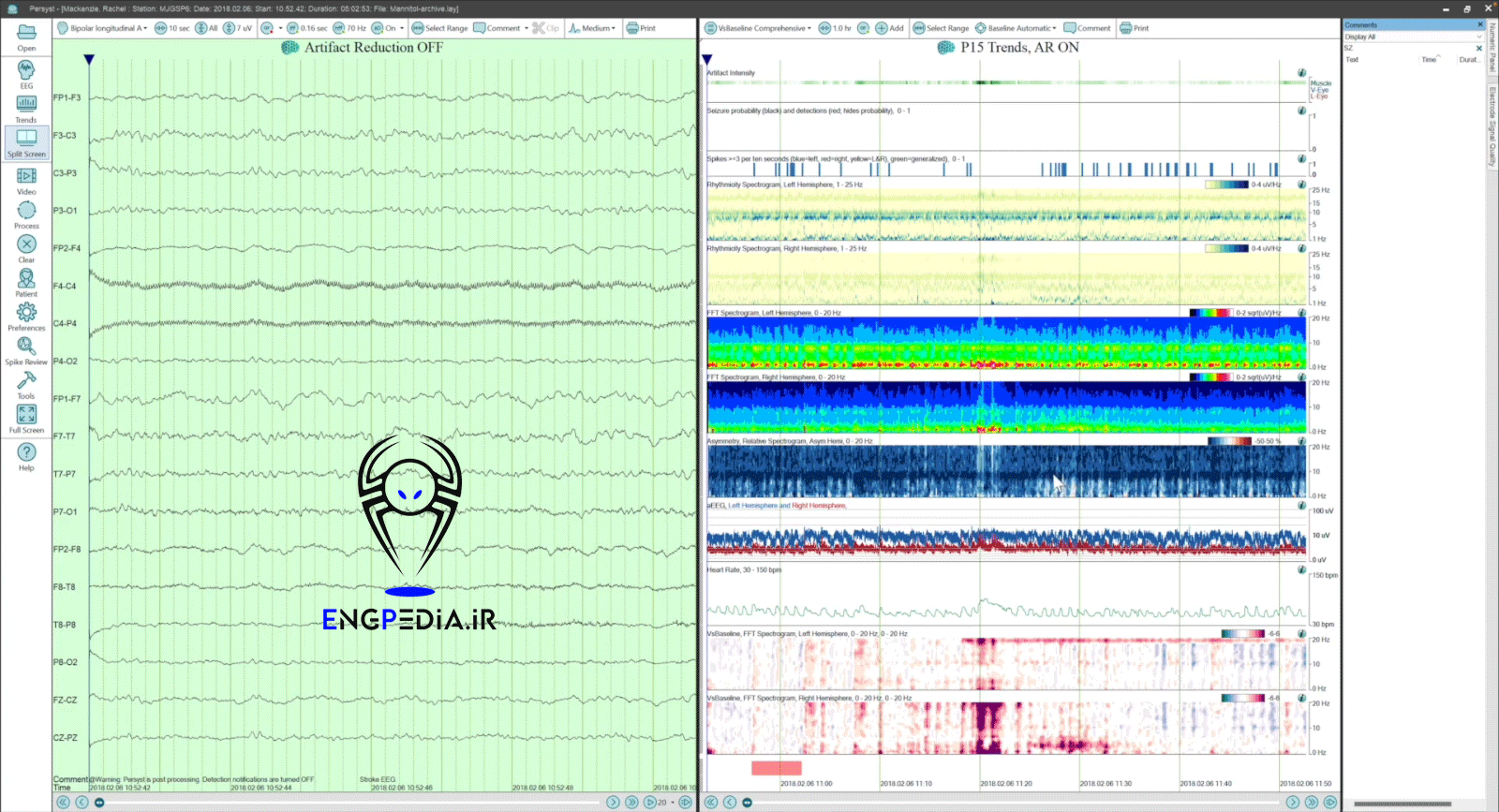Open the Trends view in sidebar

click(x=26, y=109)
